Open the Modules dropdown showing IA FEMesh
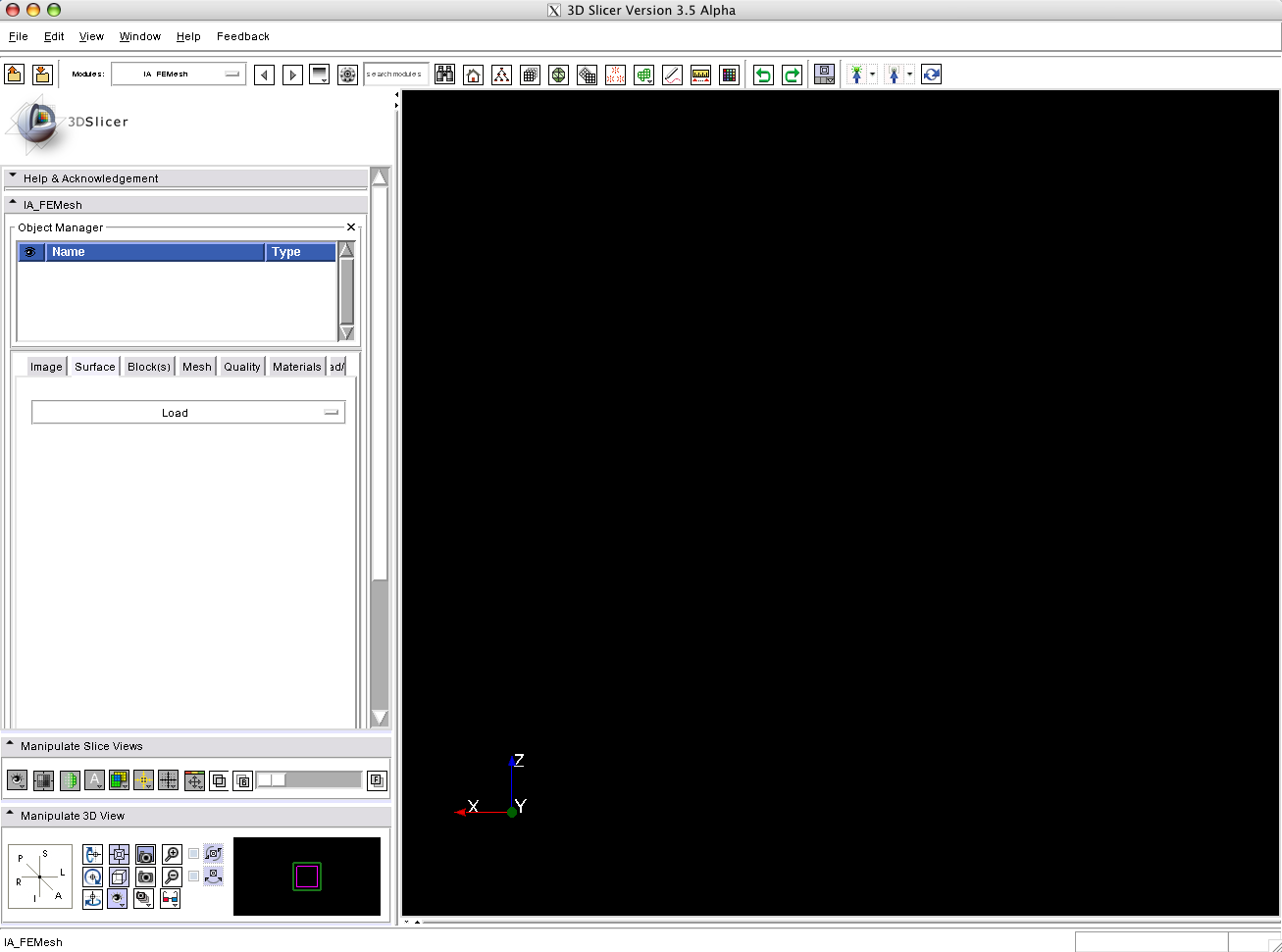This screenshot has width=1282, height=952. pyautogui.click(x=178, y=75)
